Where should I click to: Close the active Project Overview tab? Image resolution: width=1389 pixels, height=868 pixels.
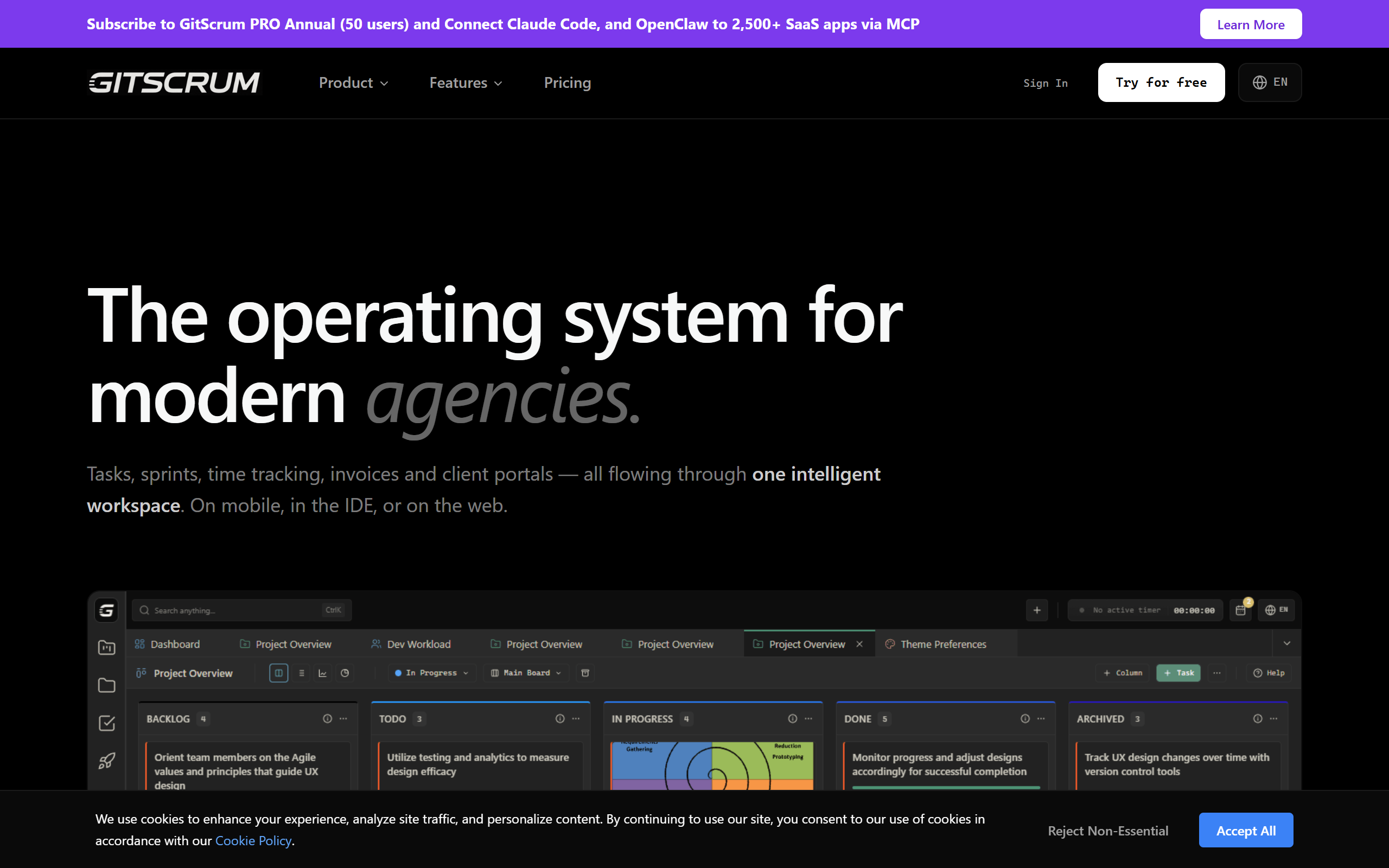tap(859, 644)
